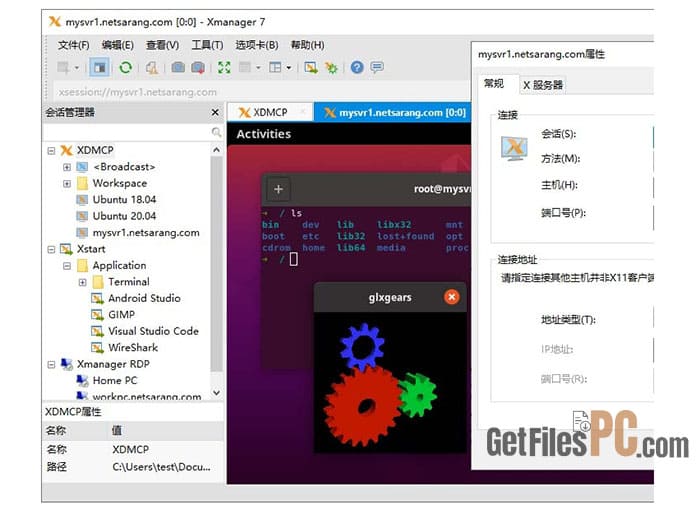
Task: Click the feedback speech bubble icon
Action: point(377,68)
